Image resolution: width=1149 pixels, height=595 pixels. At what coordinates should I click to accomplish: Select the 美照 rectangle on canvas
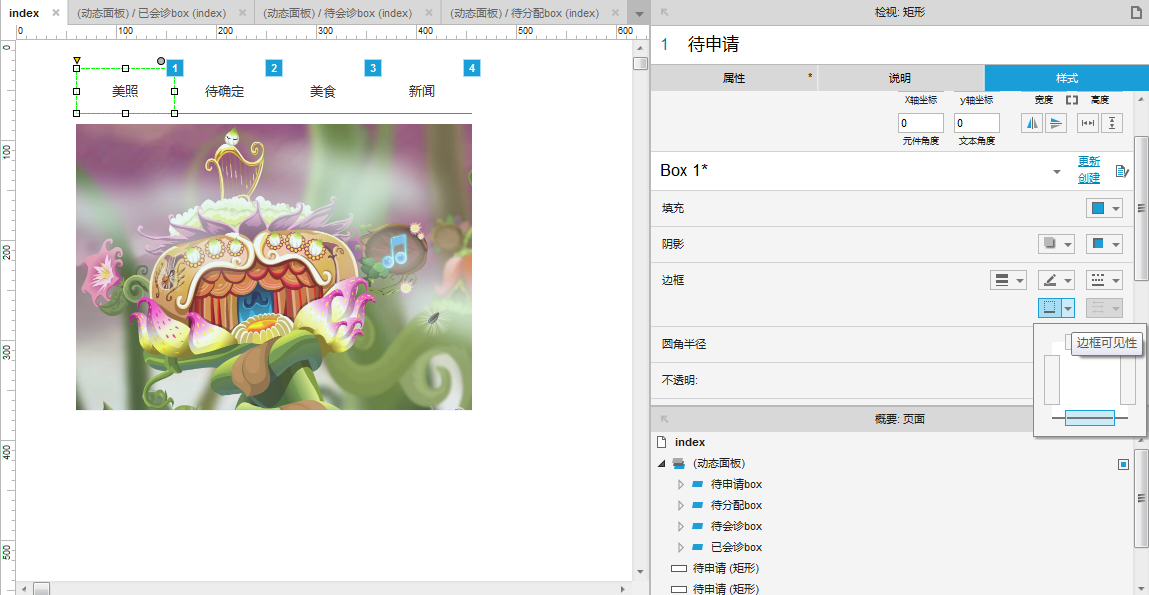pyautogui.click(x=125, y=91)
